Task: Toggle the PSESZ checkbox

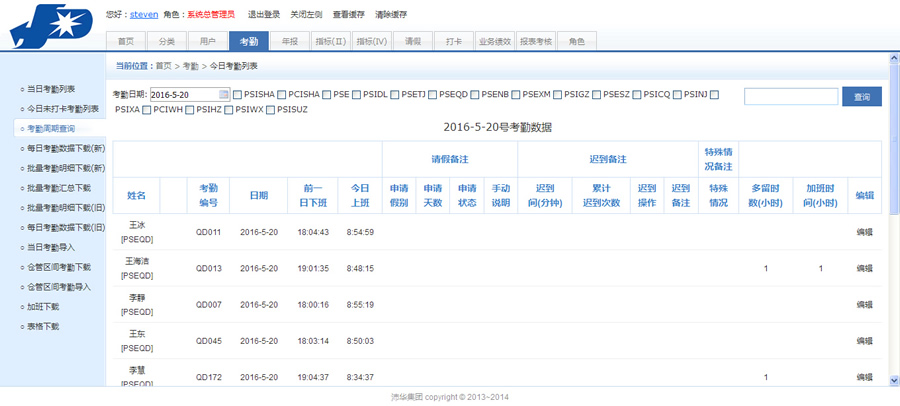Action: (597, 95)
